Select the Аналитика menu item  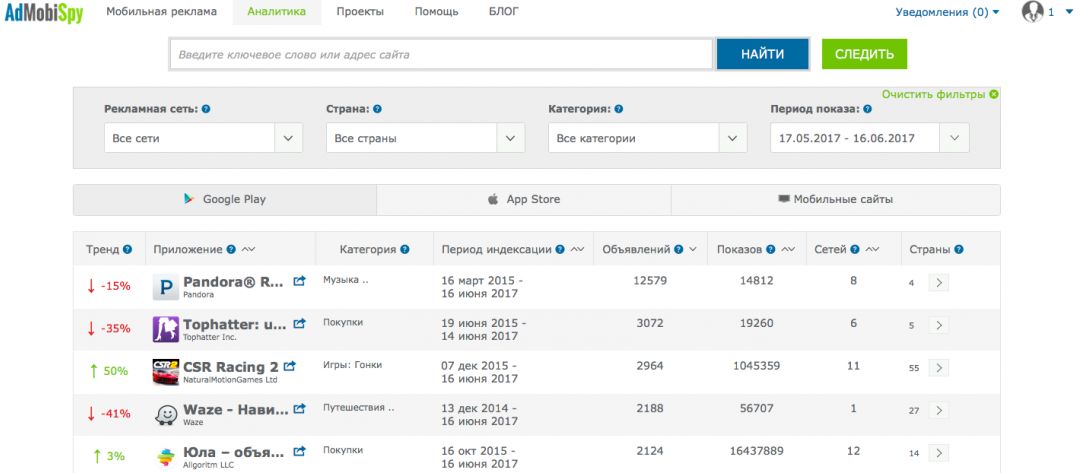pyautogui.click(x=276, y=12)
